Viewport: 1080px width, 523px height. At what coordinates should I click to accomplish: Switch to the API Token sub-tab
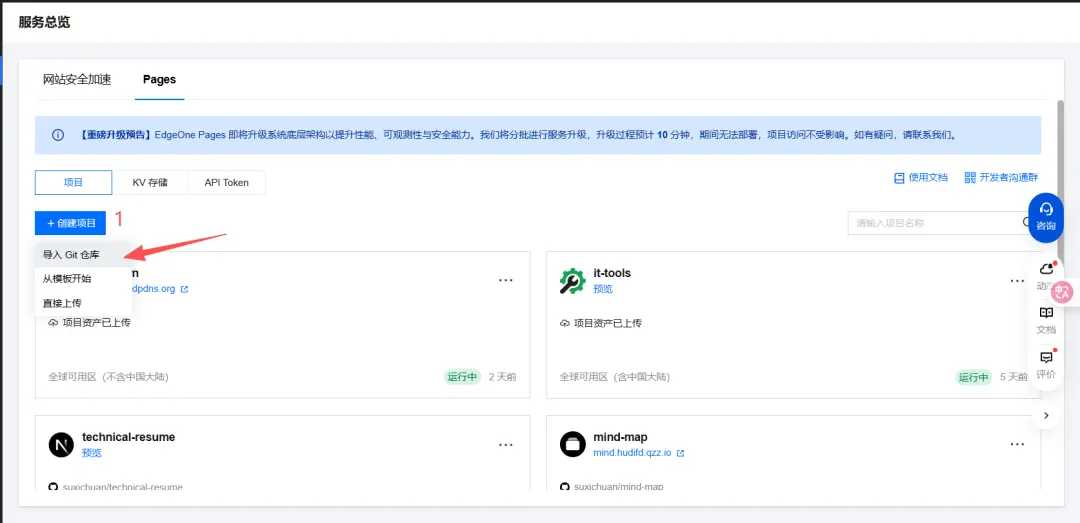tap(227, 183)
